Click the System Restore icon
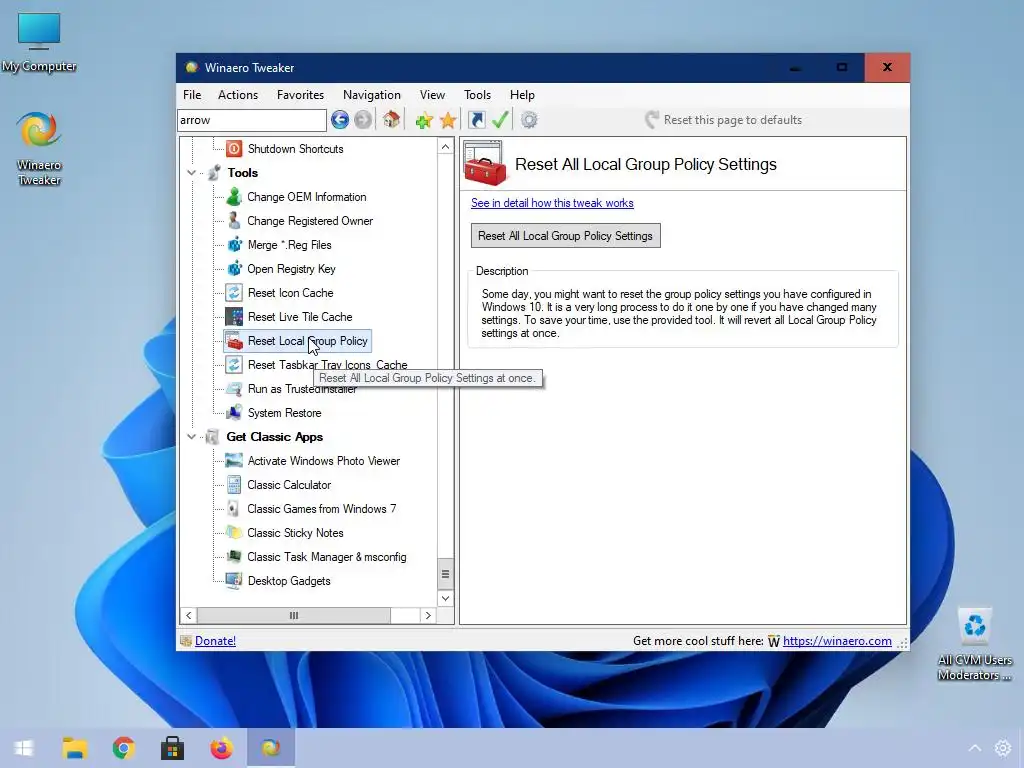This screenshot has height=768, width=1024. tap(234, 413)
